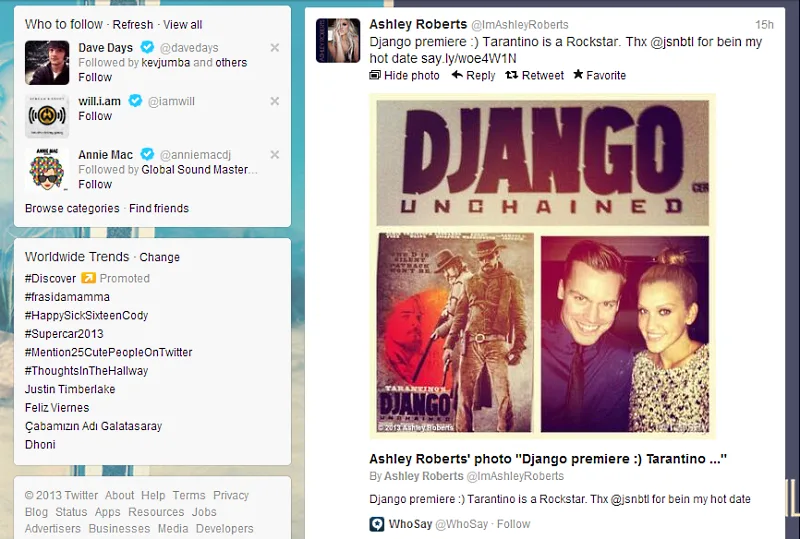The height and width of the screenshot is (539, 800).
Task: Click the WhoSay logo icon
Action: [377, 524]
